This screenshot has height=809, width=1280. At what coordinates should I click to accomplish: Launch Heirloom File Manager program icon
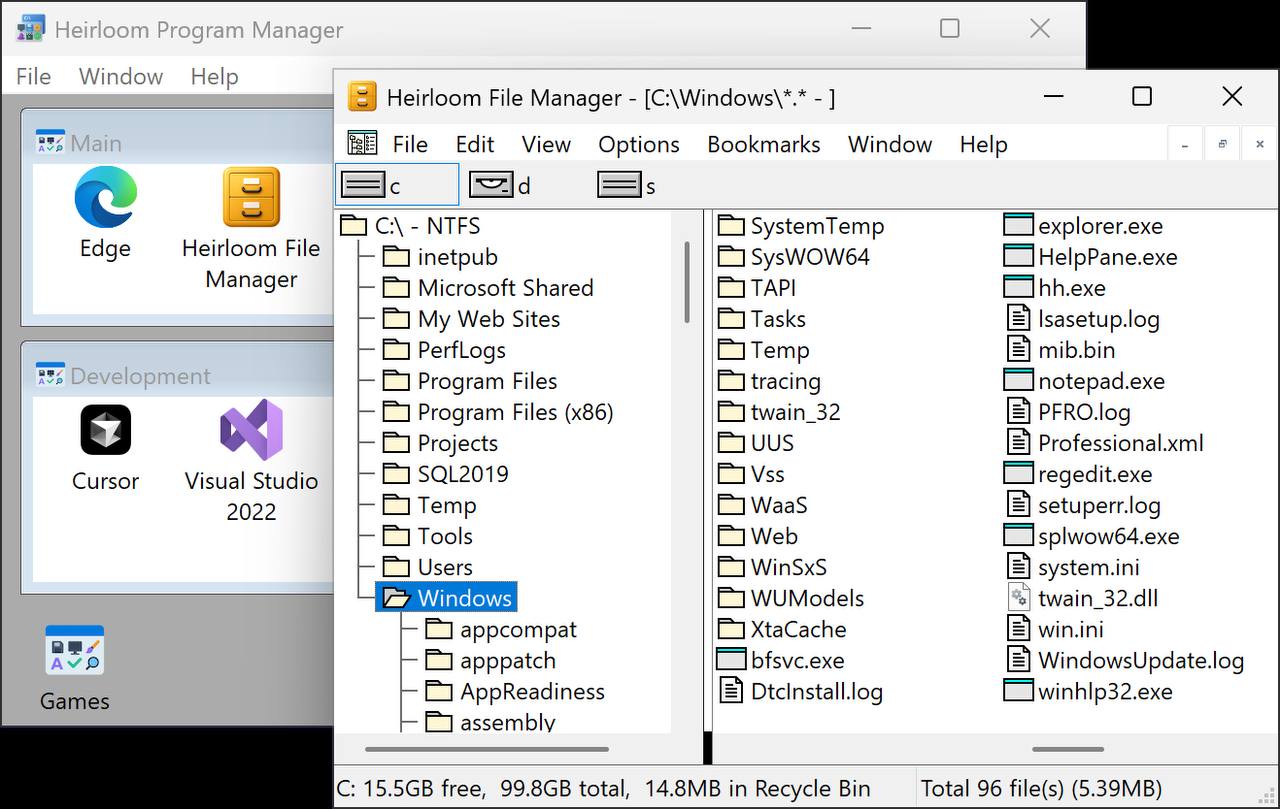point(251,198)
